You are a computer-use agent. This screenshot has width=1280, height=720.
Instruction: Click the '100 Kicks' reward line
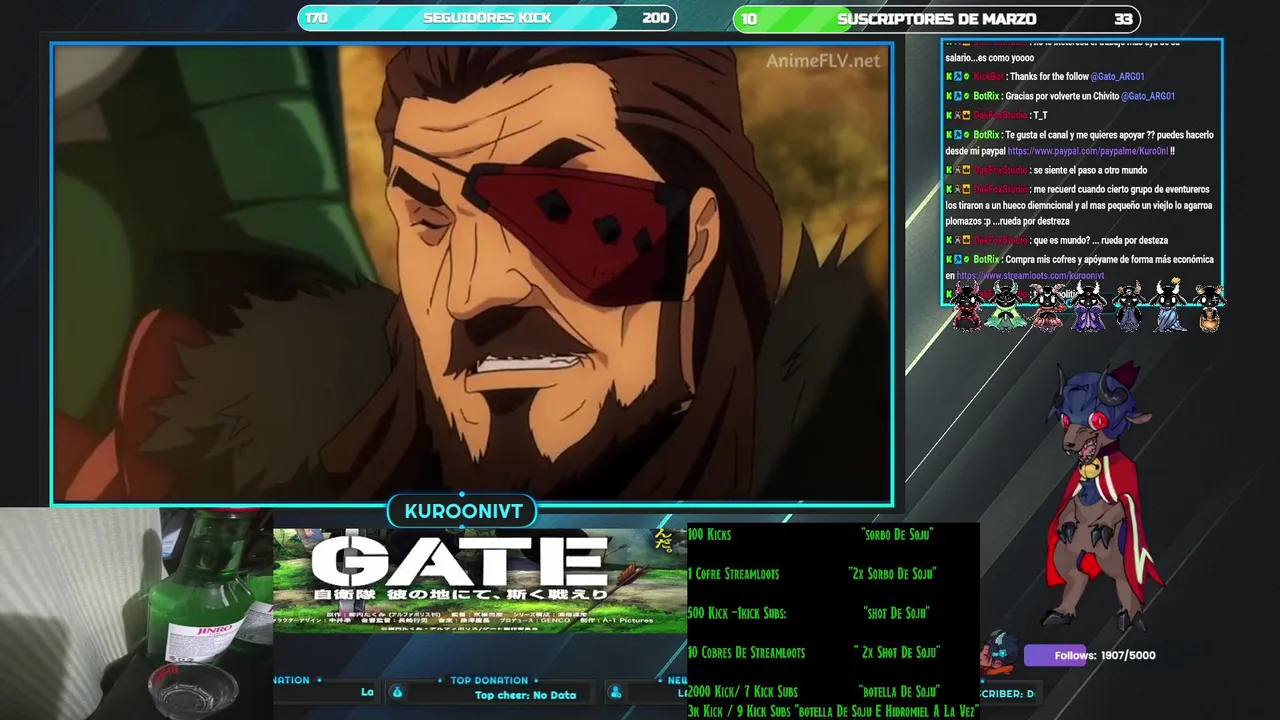tap(709, 535)
